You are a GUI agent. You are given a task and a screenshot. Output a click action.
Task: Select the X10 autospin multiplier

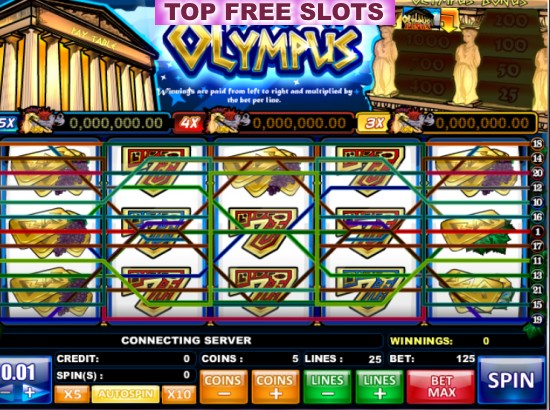179,394
